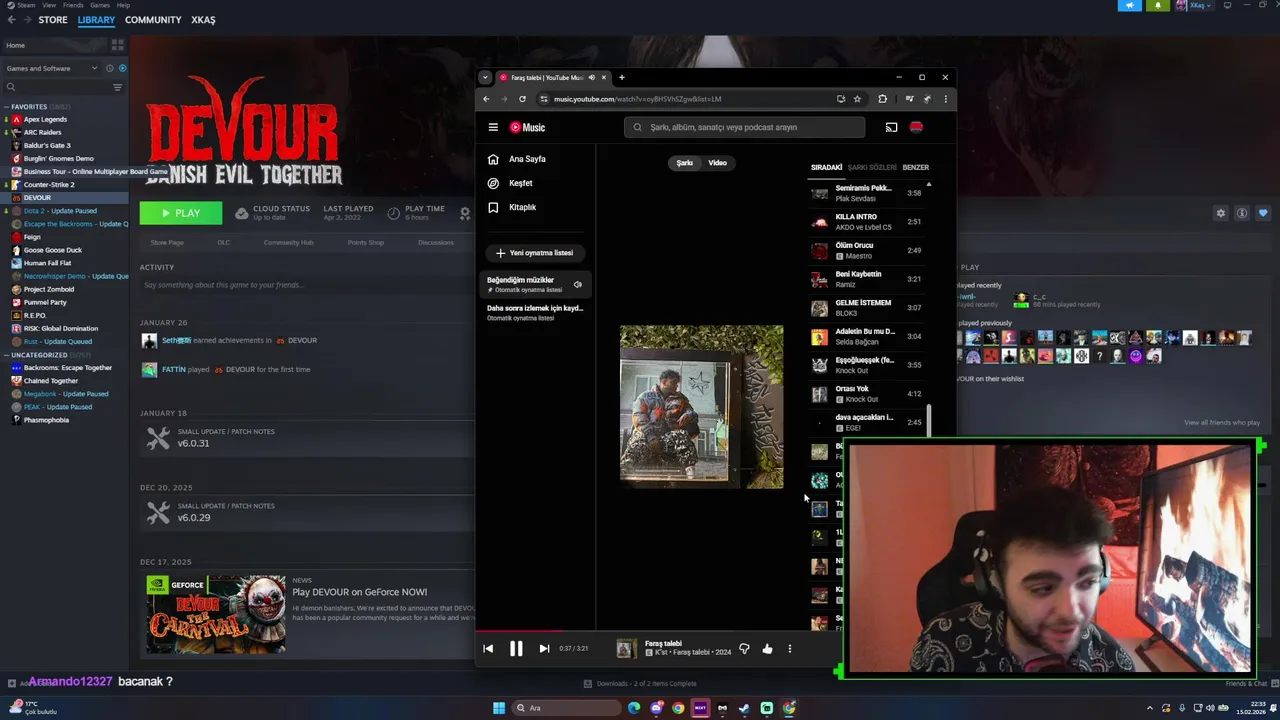Open the SIRADAKİ queue tab
This screenshot has height=720, width=1280.
pyautogui.click(x=826, y=167)
